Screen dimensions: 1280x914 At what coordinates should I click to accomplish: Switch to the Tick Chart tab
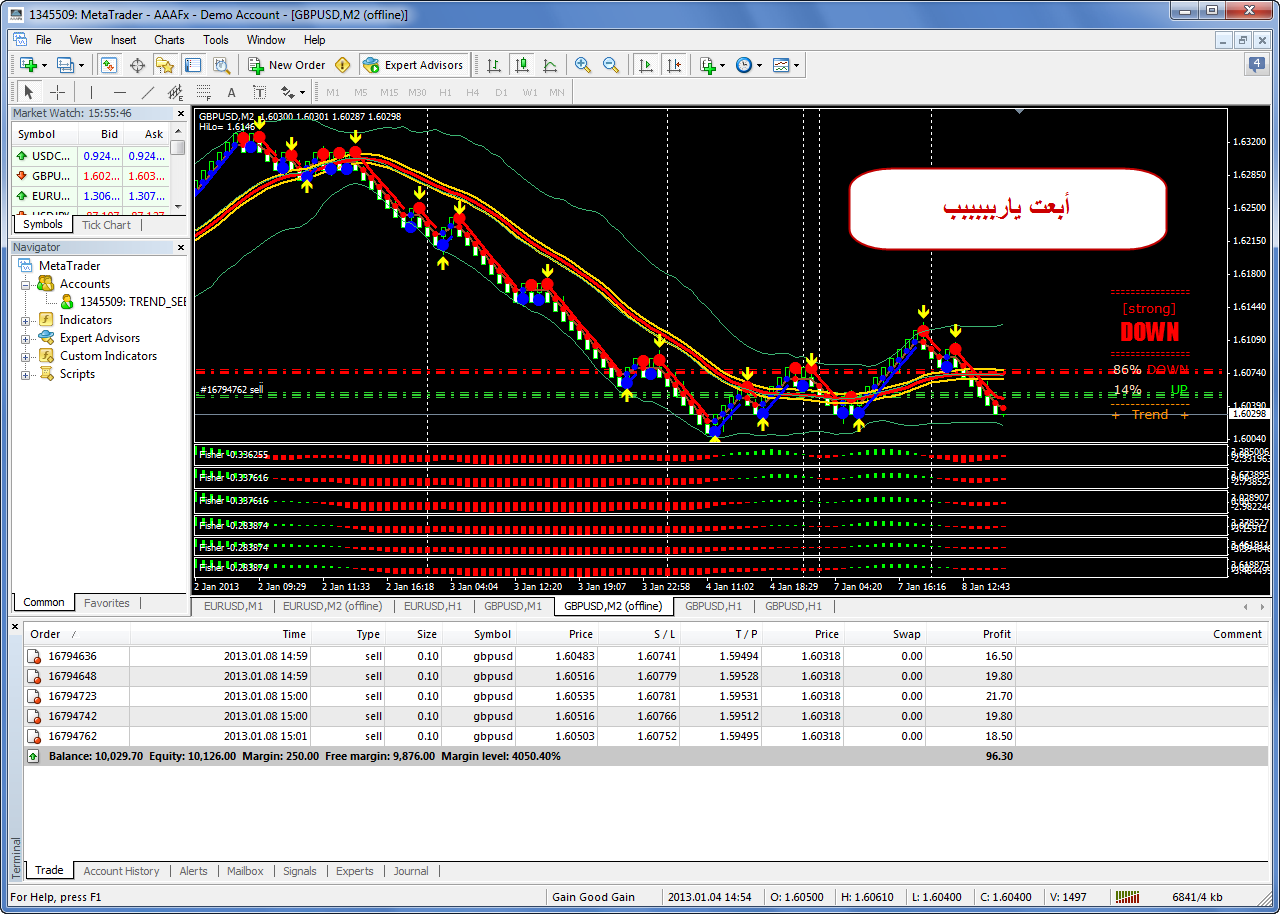point(106,225)
